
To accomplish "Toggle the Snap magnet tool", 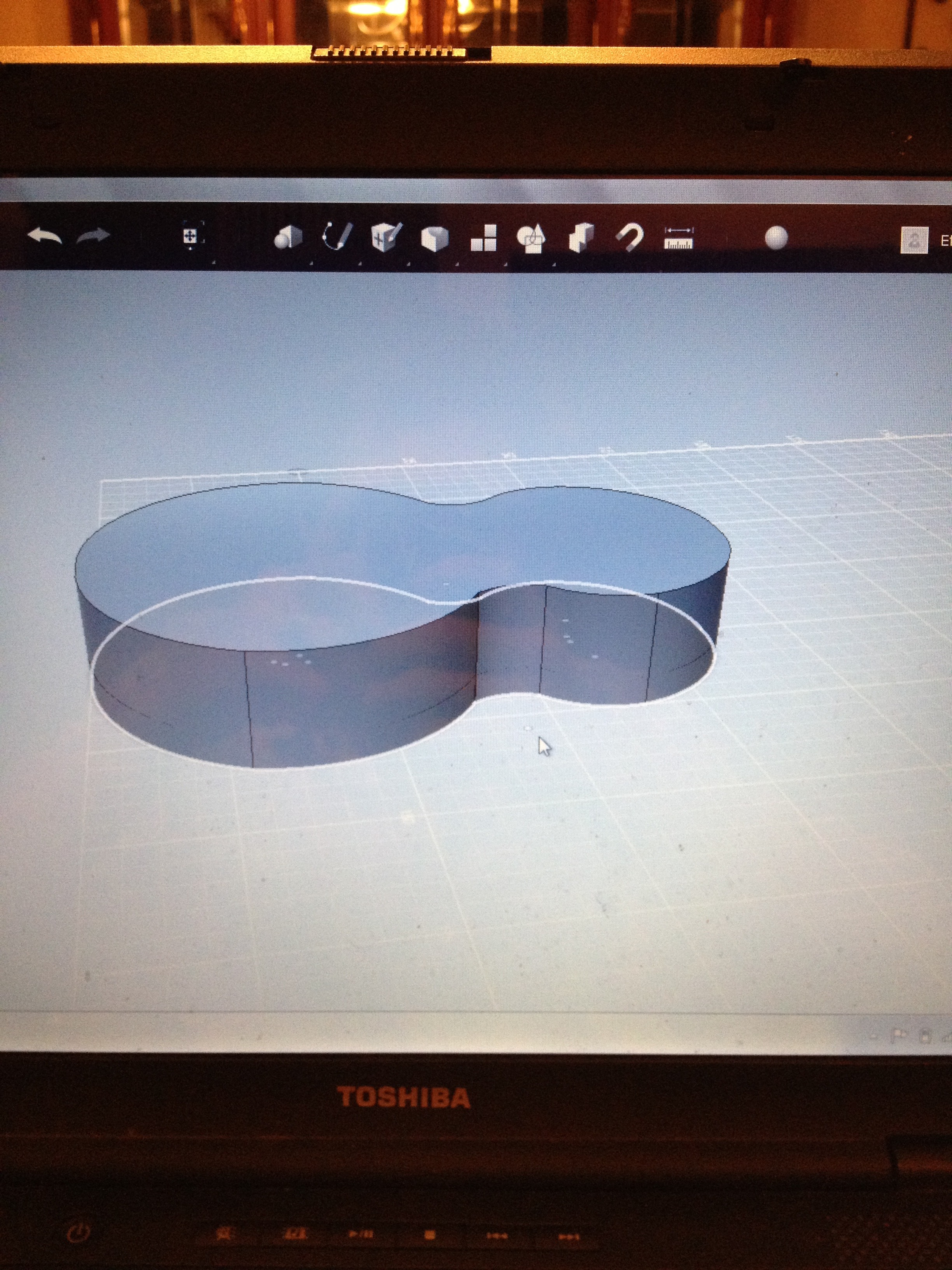I will pyautogui.click(x=630, y=238).
